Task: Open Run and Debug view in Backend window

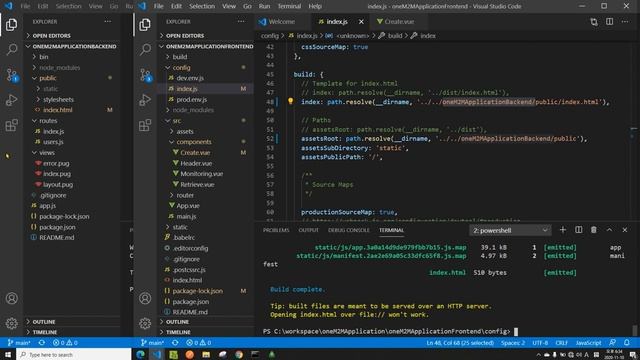Action: coord(11,100)
